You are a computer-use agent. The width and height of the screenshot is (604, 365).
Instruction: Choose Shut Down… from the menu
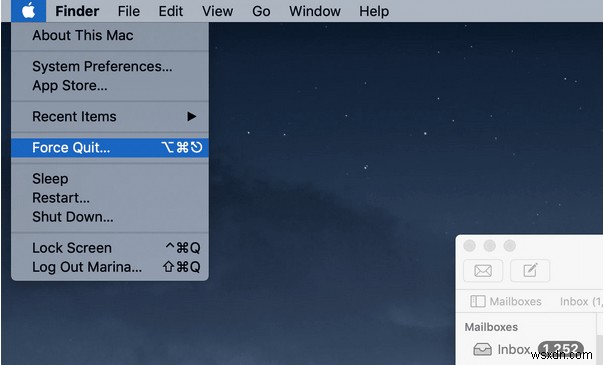click(x=110, y=217)
